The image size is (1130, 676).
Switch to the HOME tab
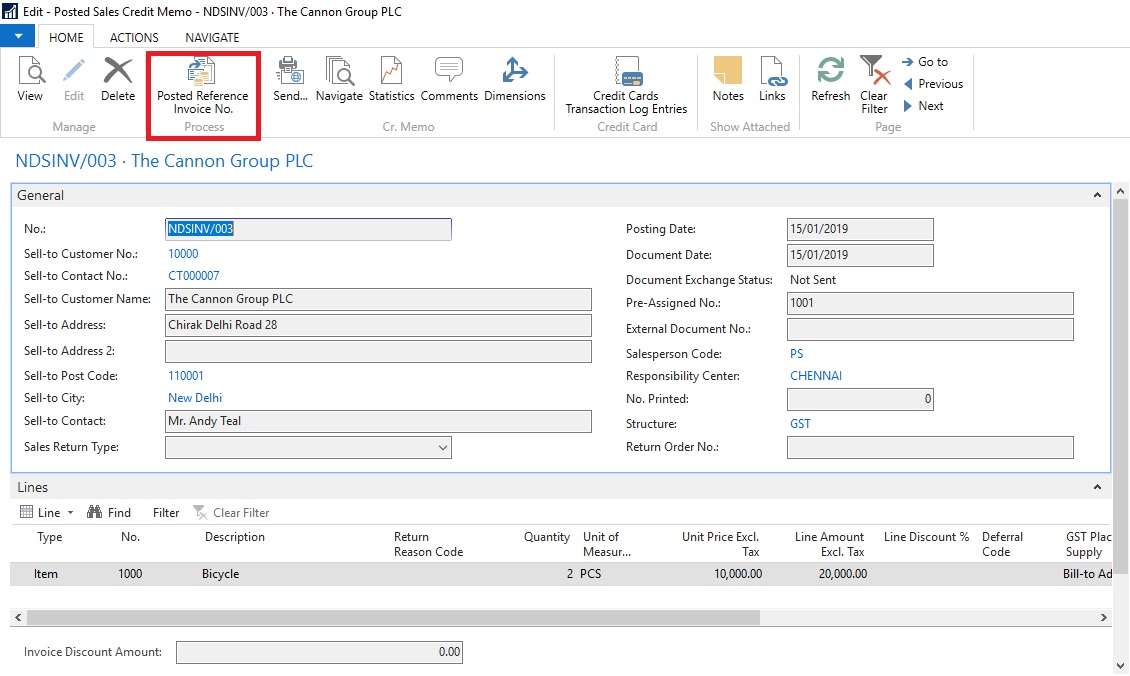click(x=66, y=37)
